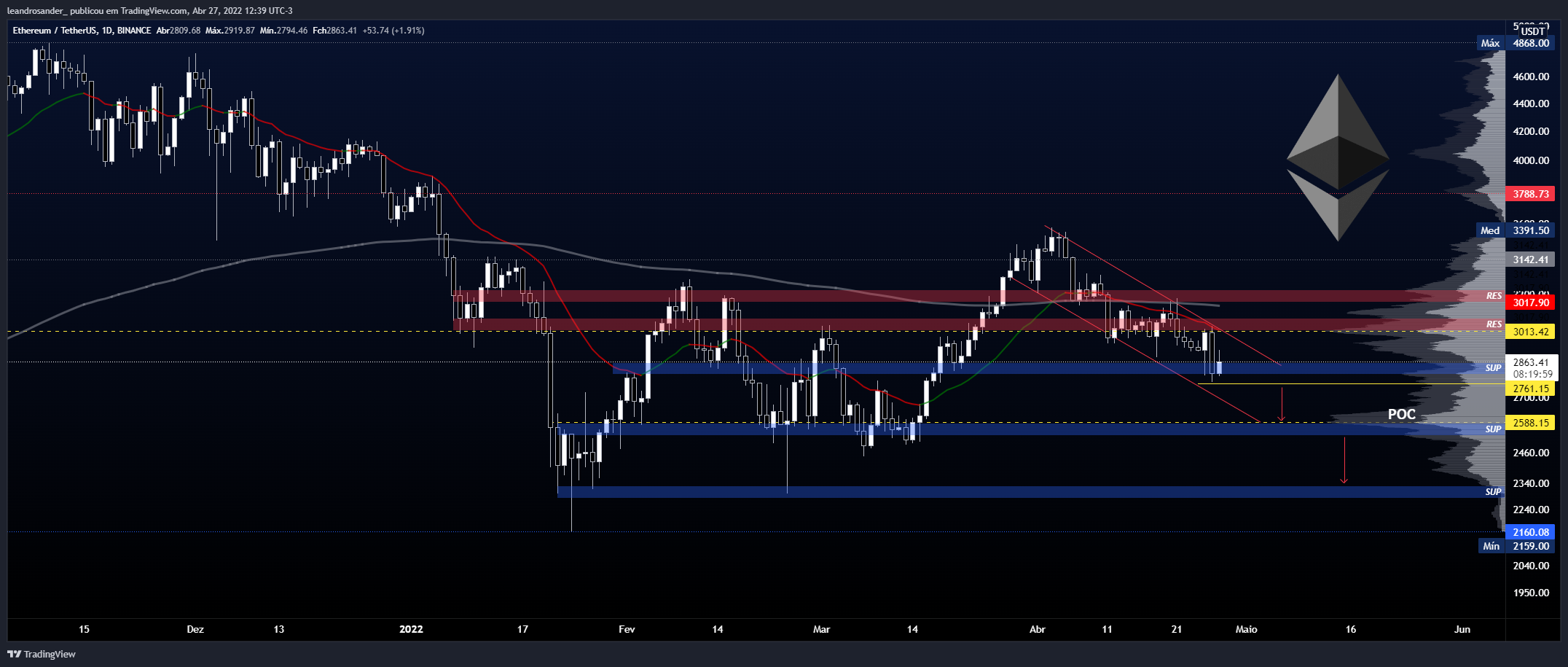Click the 17 date label on time axis

(x=522, y=629)
